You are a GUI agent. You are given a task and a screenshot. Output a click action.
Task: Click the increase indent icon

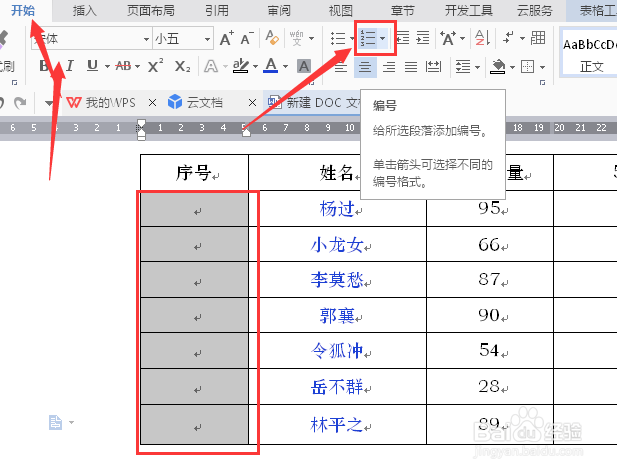[423, 38]
